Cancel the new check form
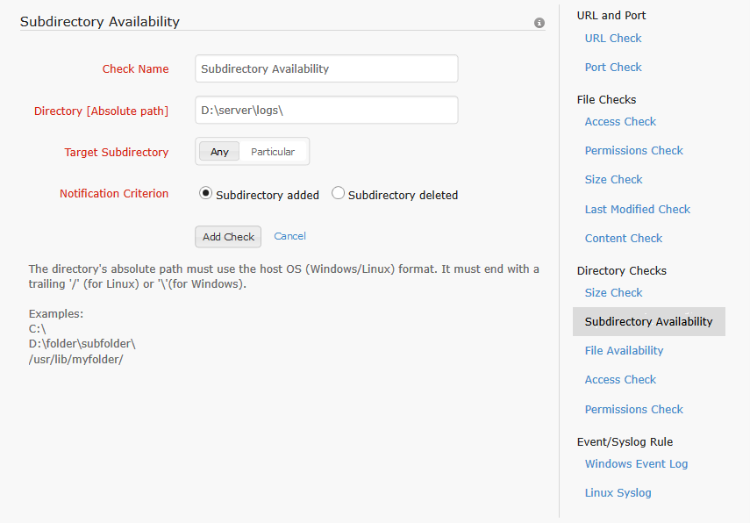 (290, 236)
